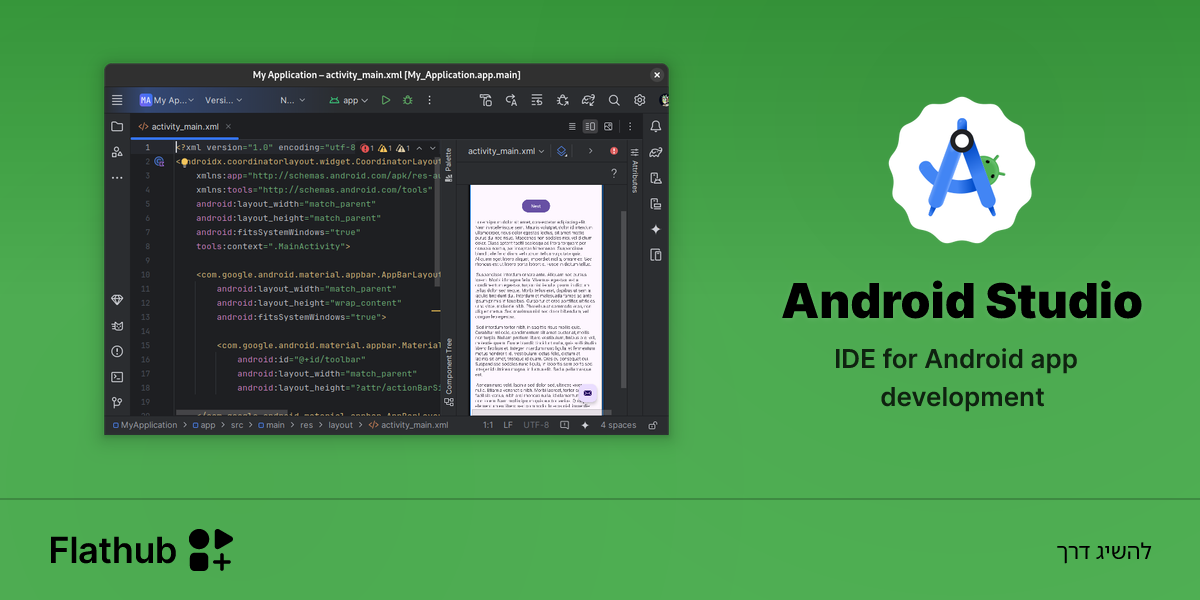Toggle the Attributes side panel
The height and width of the screenshot is (600, 1200).
coord(634,170)
